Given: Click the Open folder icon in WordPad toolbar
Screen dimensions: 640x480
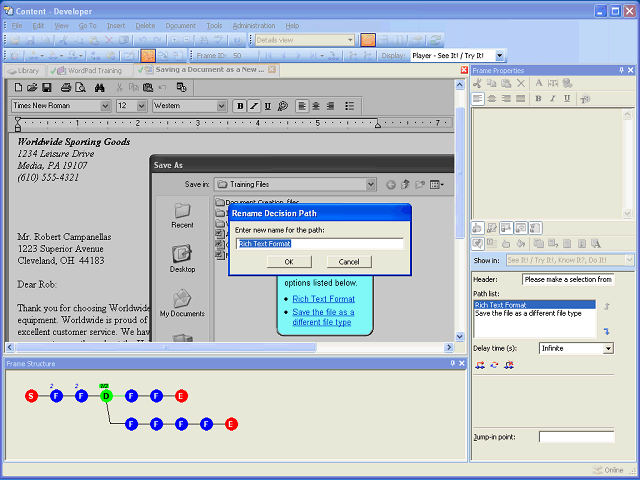Looking at the screenshot, I should click(32, 87).
